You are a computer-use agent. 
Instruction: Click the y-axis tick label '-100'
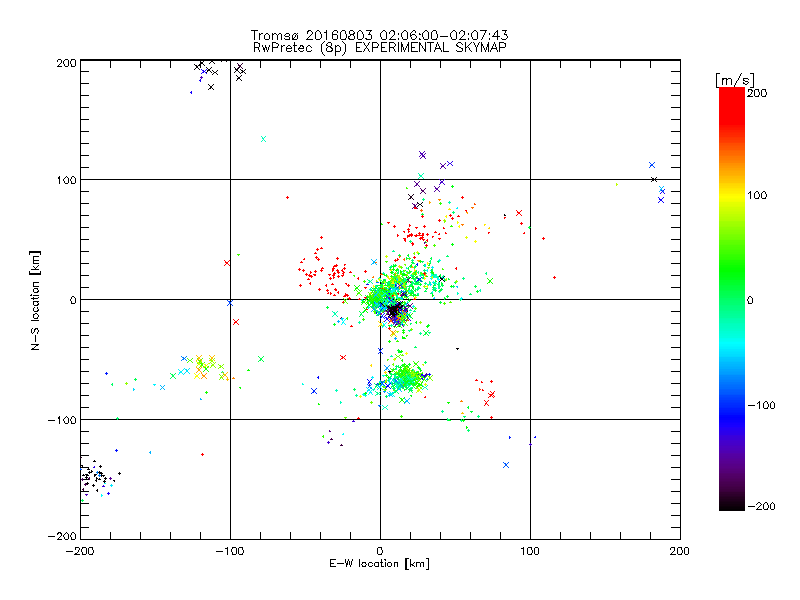pos(62,420)
